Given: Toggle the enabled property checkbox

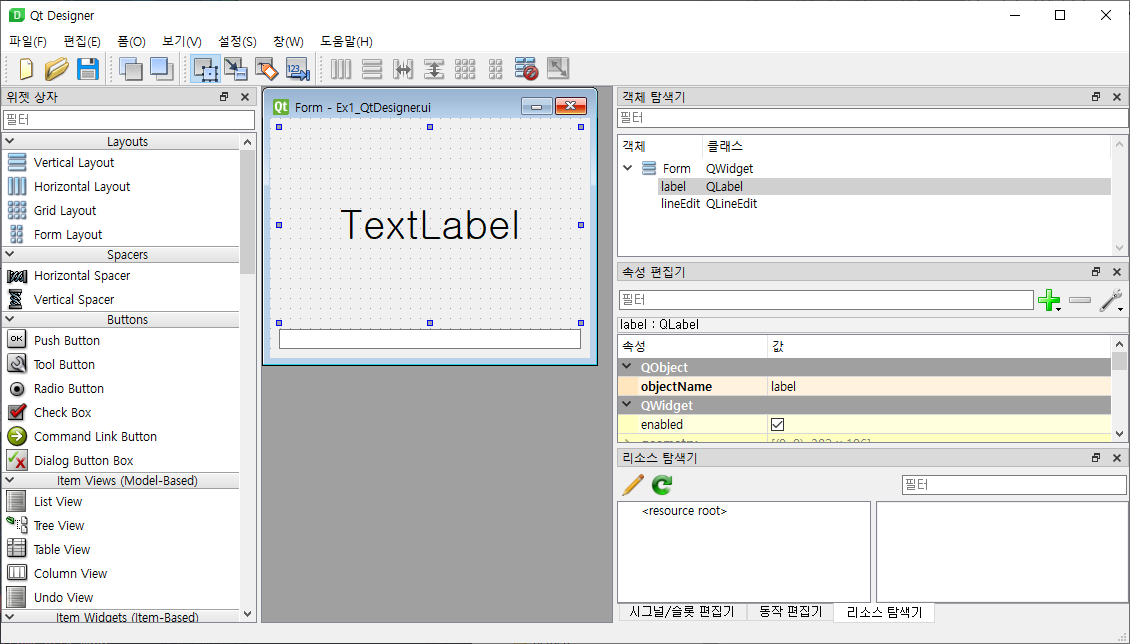Looking at the screenshot, I should click(x=778, y=425).
